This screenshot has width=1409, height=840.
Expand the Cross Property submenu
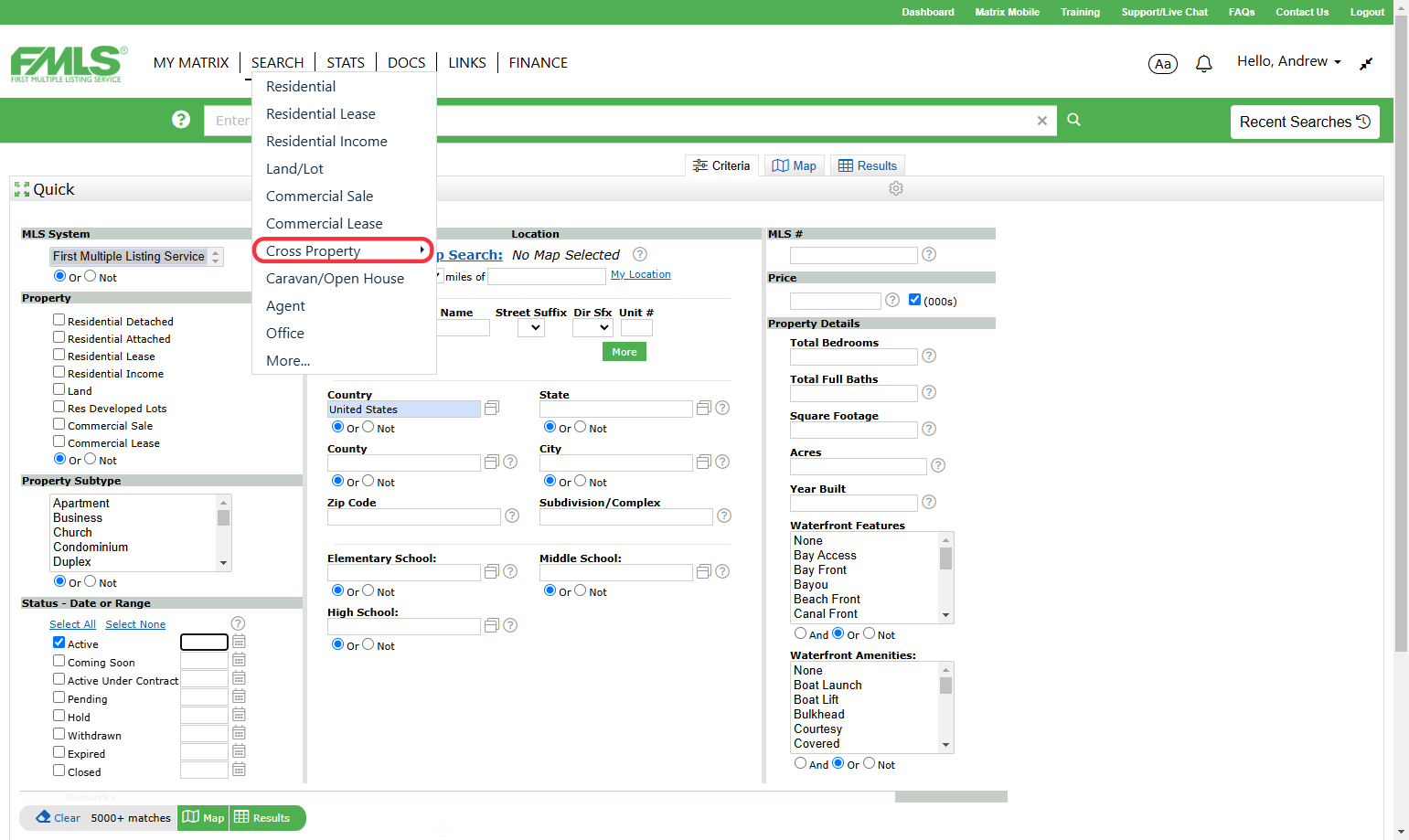[342, 250]
